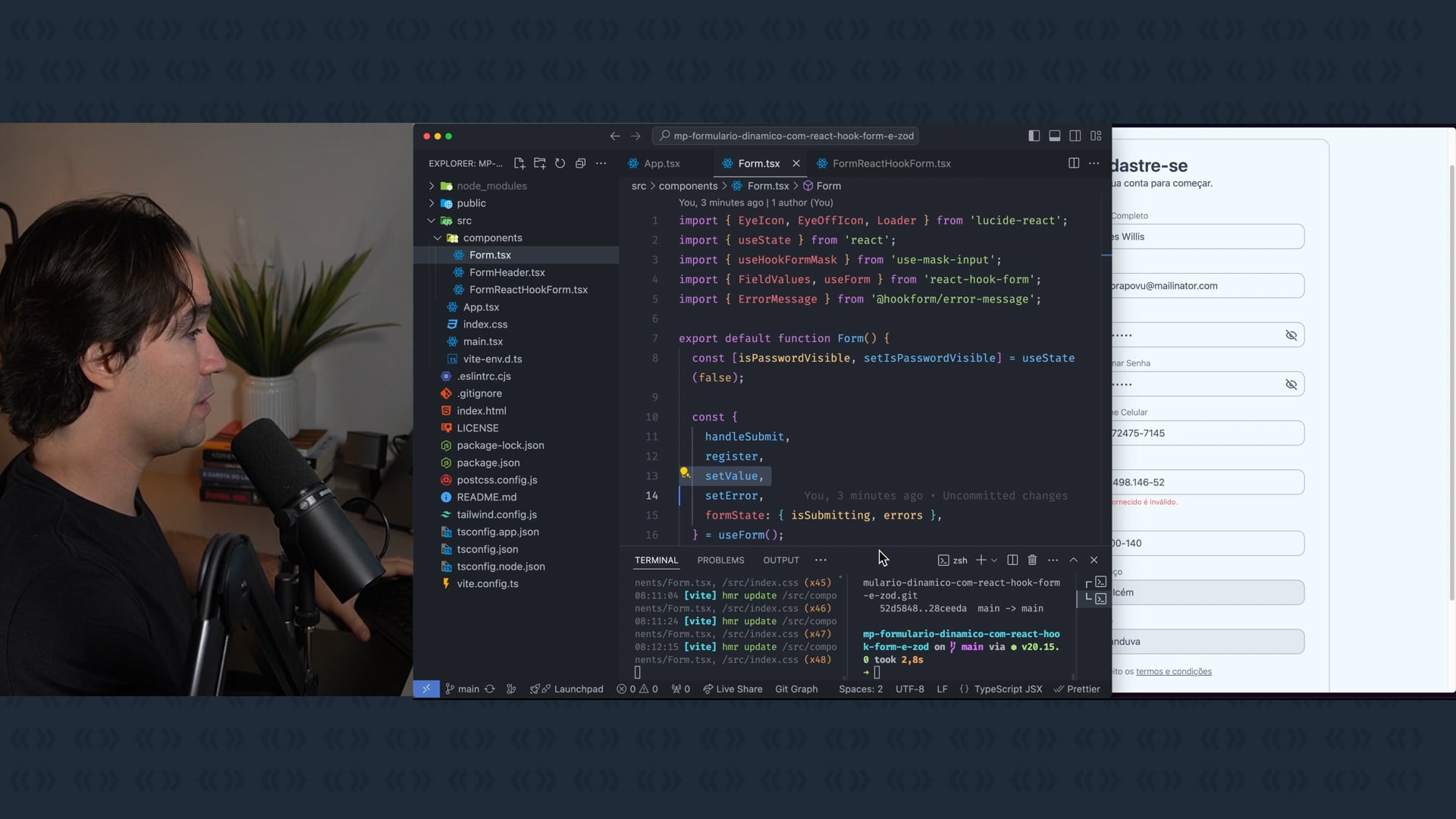Toggle password visibility in the first password field

pos(1291,335)
